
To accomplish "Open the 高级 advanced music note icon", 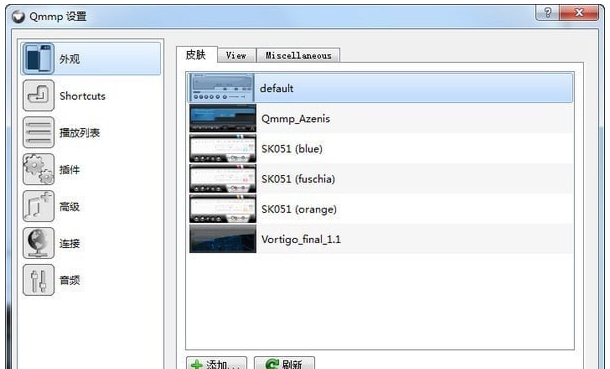I will point(38,206).
